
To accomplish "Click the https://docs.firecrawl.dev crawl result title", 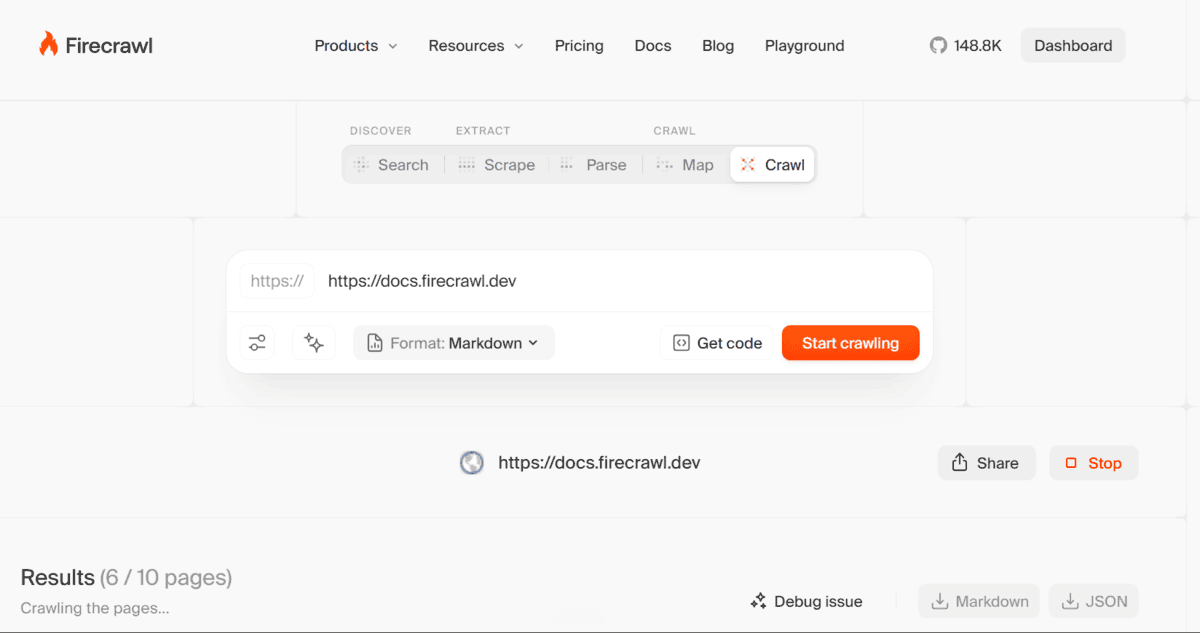I will [x=599, y=462].
